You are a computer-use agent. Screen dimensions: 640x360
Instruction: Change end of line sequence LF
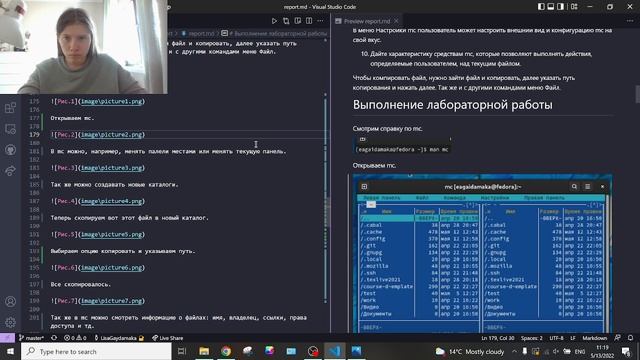(573, 338)
